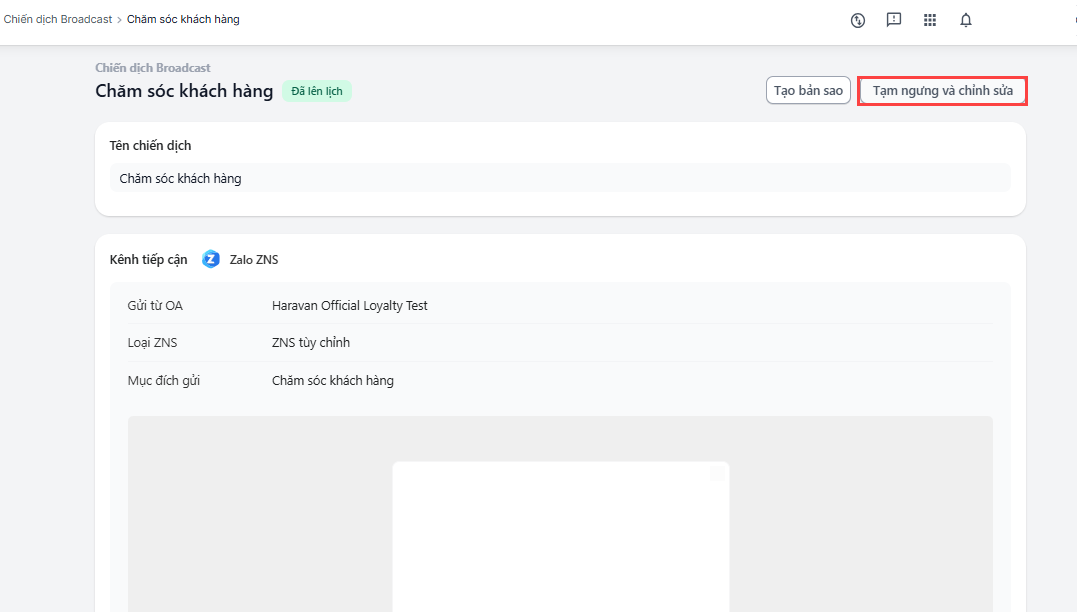Open the apps grid launcher
The width and height of the screenshot is (1077, 612).
930,20
